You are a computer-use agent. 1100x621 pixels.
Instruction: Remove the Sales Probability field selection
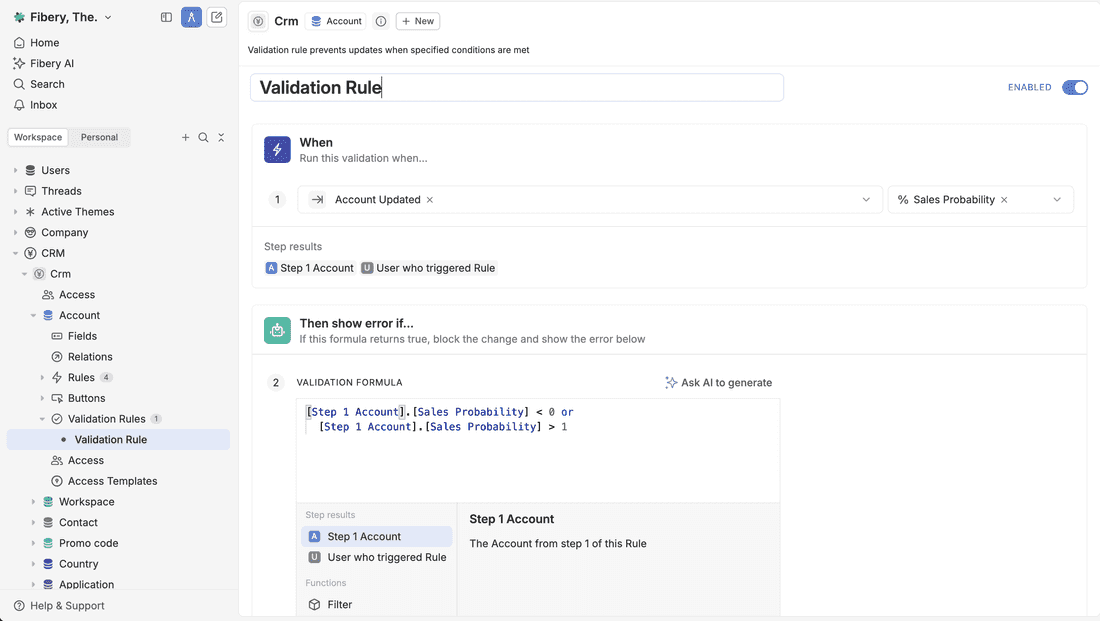tap(1004, 200)
